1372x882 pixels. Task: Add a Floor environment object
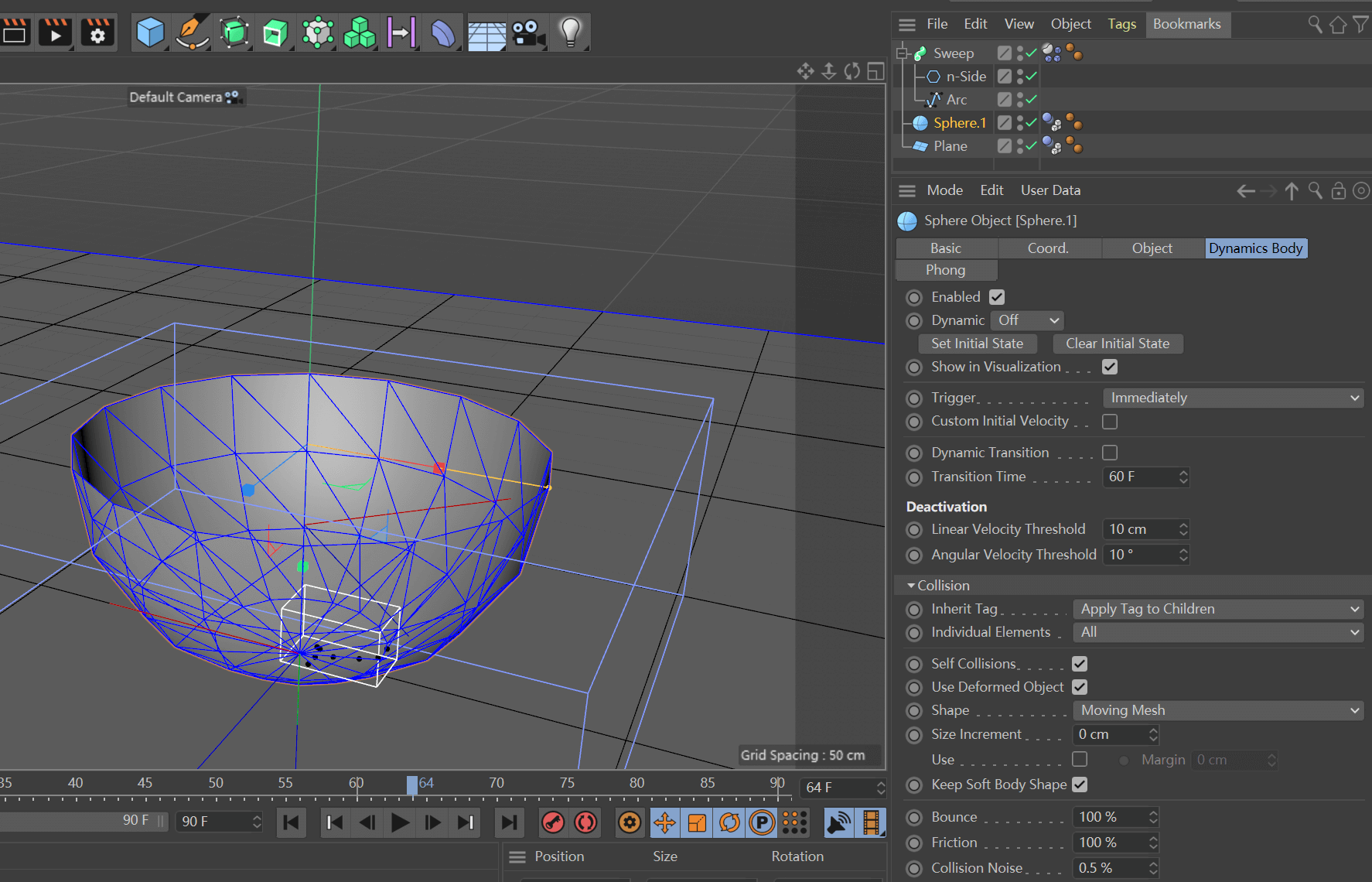coord(486,32)
